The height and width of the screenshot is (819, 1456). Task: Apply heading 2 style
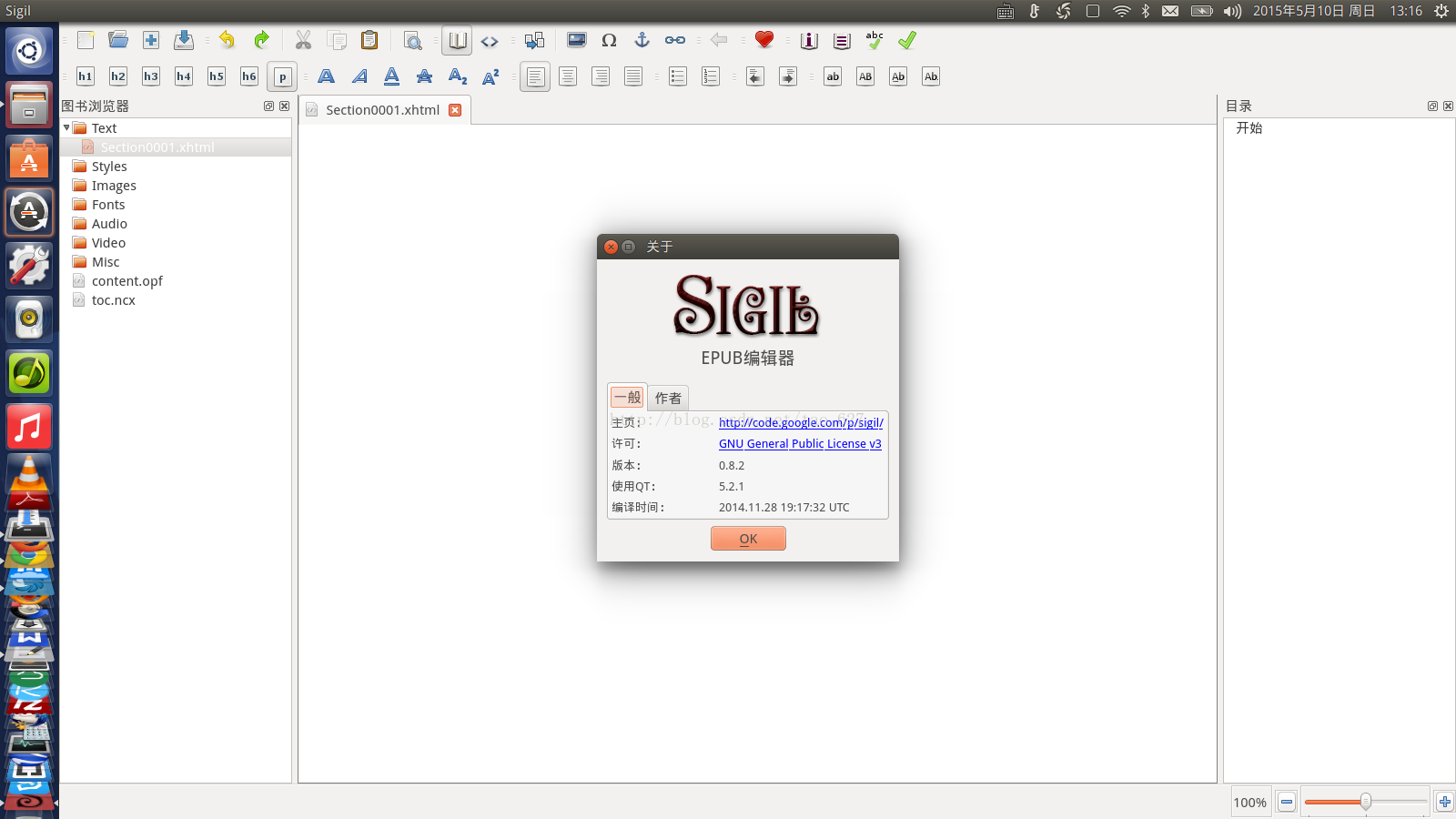tap(118, 76)
